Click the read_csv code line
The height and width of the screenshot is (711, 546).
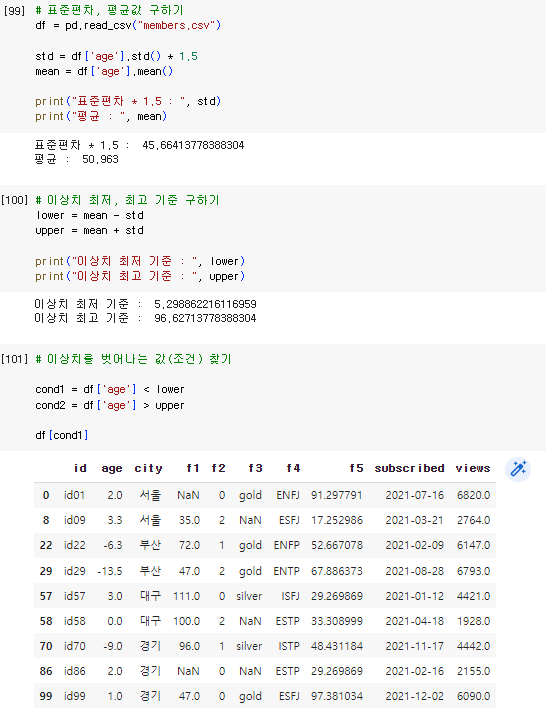[x=128, y=25]
